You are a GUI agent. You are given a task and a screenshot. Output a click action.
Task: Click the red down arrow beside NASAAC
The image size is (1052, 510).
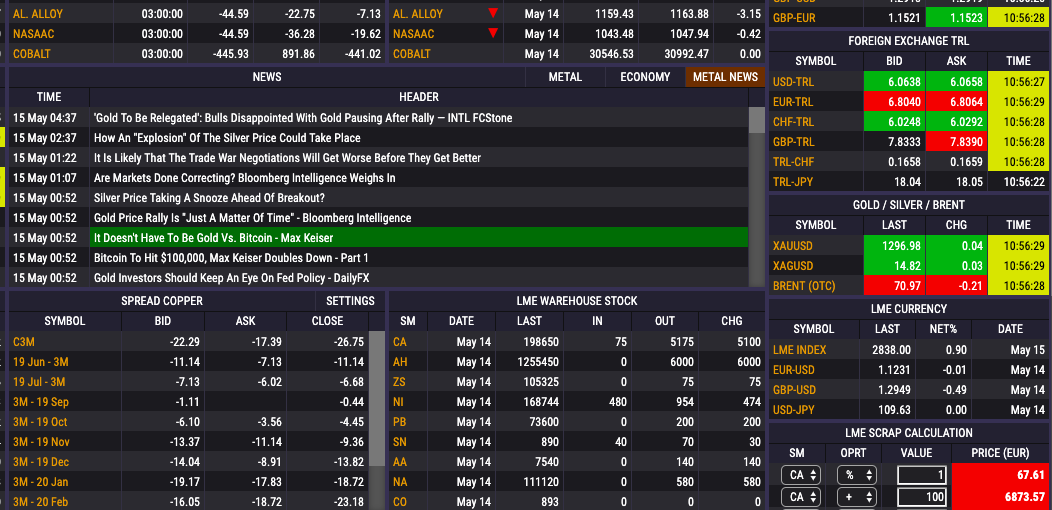click(492, 34)
